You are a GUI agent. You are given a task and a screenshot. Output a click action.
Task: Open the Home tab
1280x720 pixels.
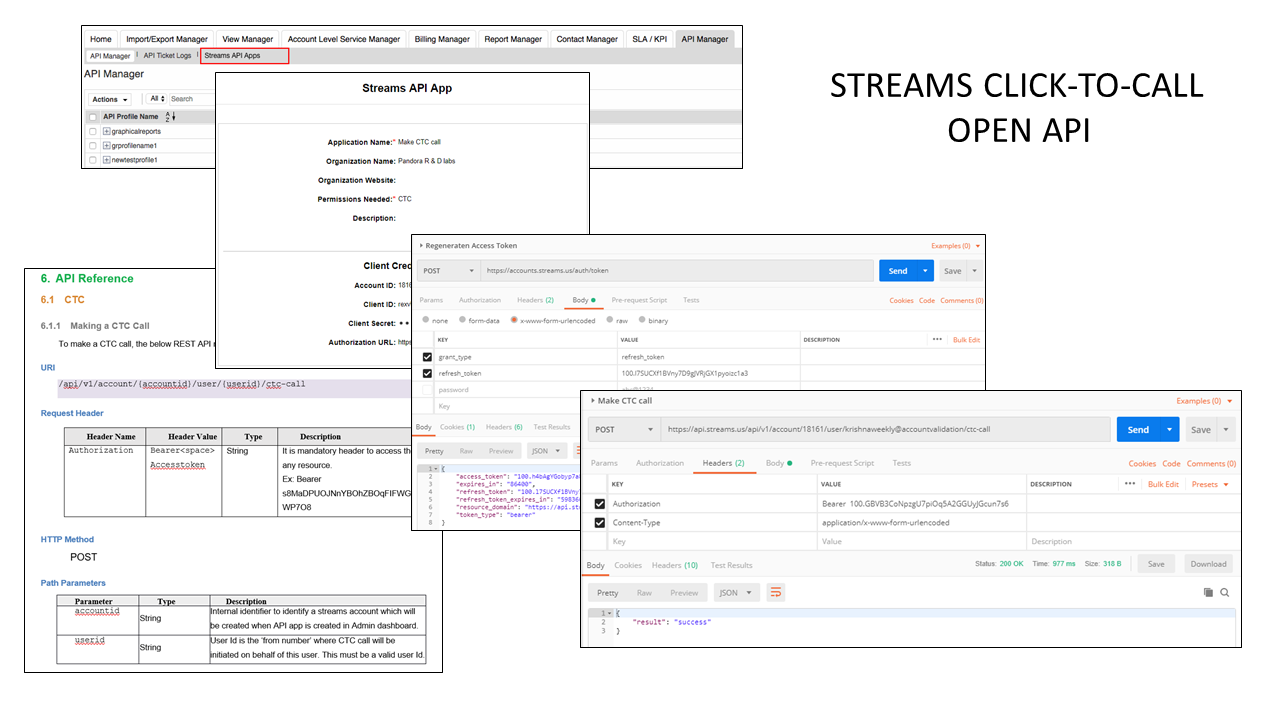[101, 39]
